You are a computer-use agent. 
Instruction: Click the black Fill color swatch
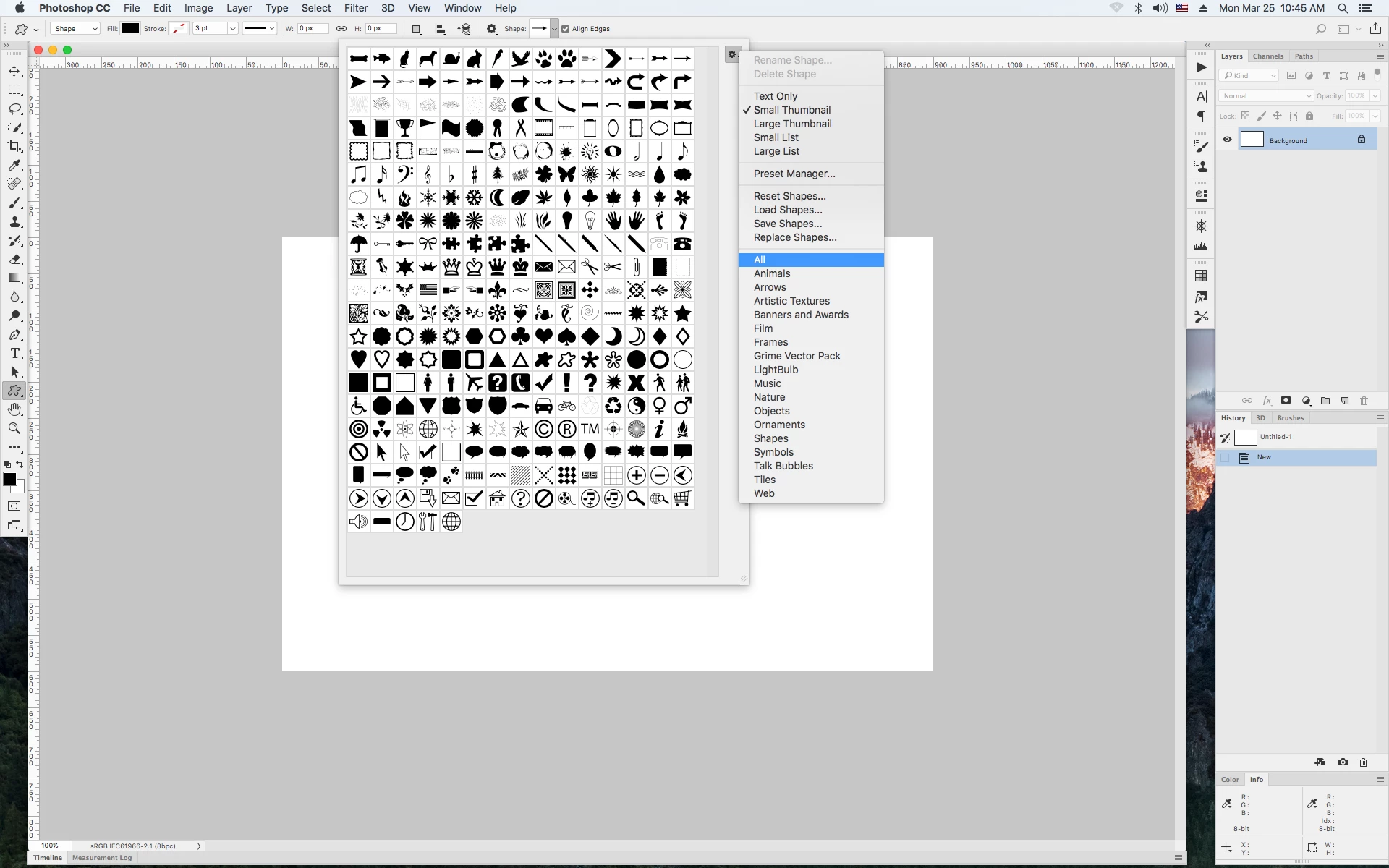tap(130, 29)
